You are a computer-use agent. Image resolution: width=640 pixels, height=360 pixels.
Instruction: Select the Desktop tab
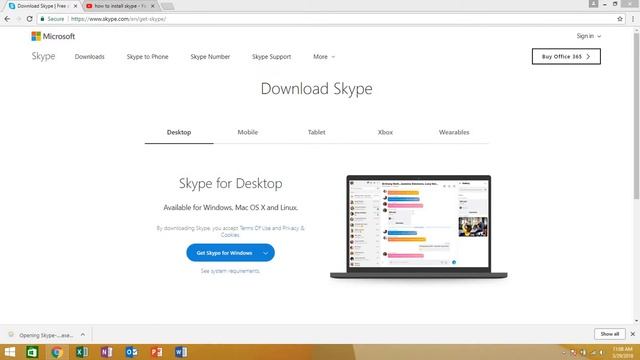pyautogui.click(x=179, y=132)
